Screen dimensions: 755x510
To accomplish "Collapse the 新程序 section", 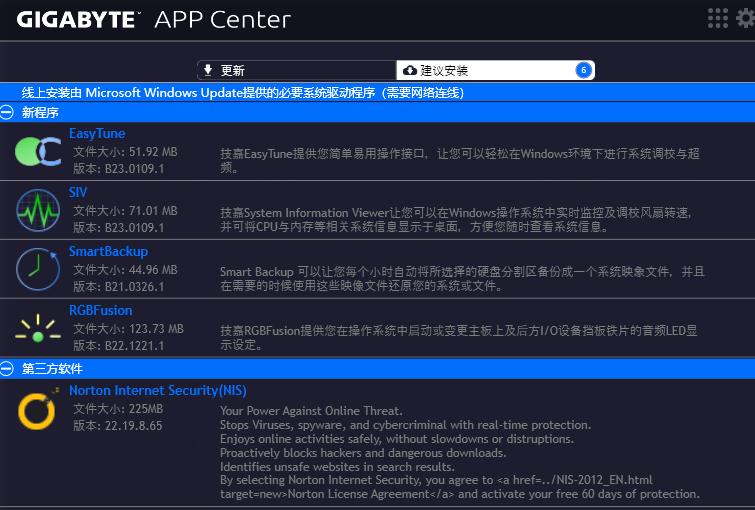I will [7, 112].
